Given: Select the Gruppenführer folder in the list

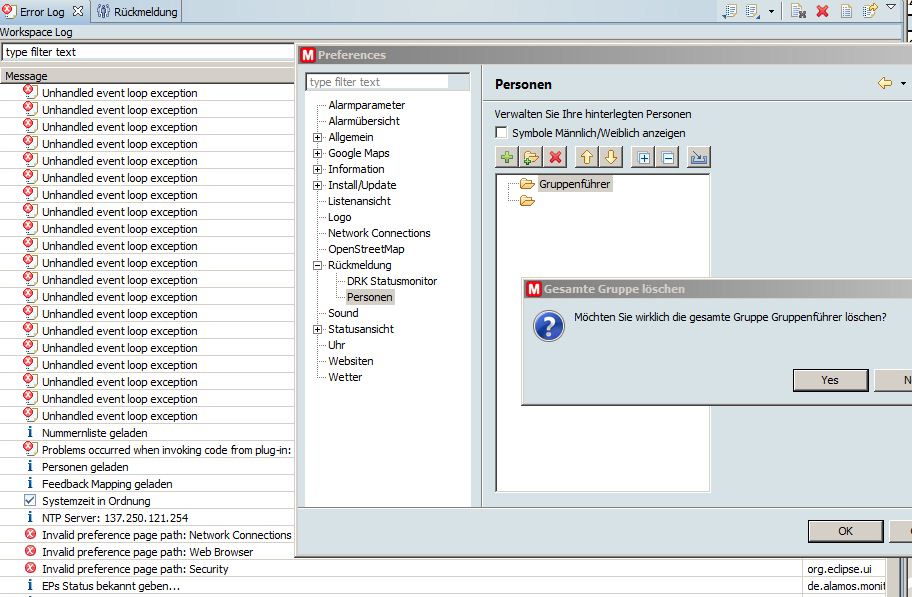Looking at the screenshot, I should click(x=573, y=184).
